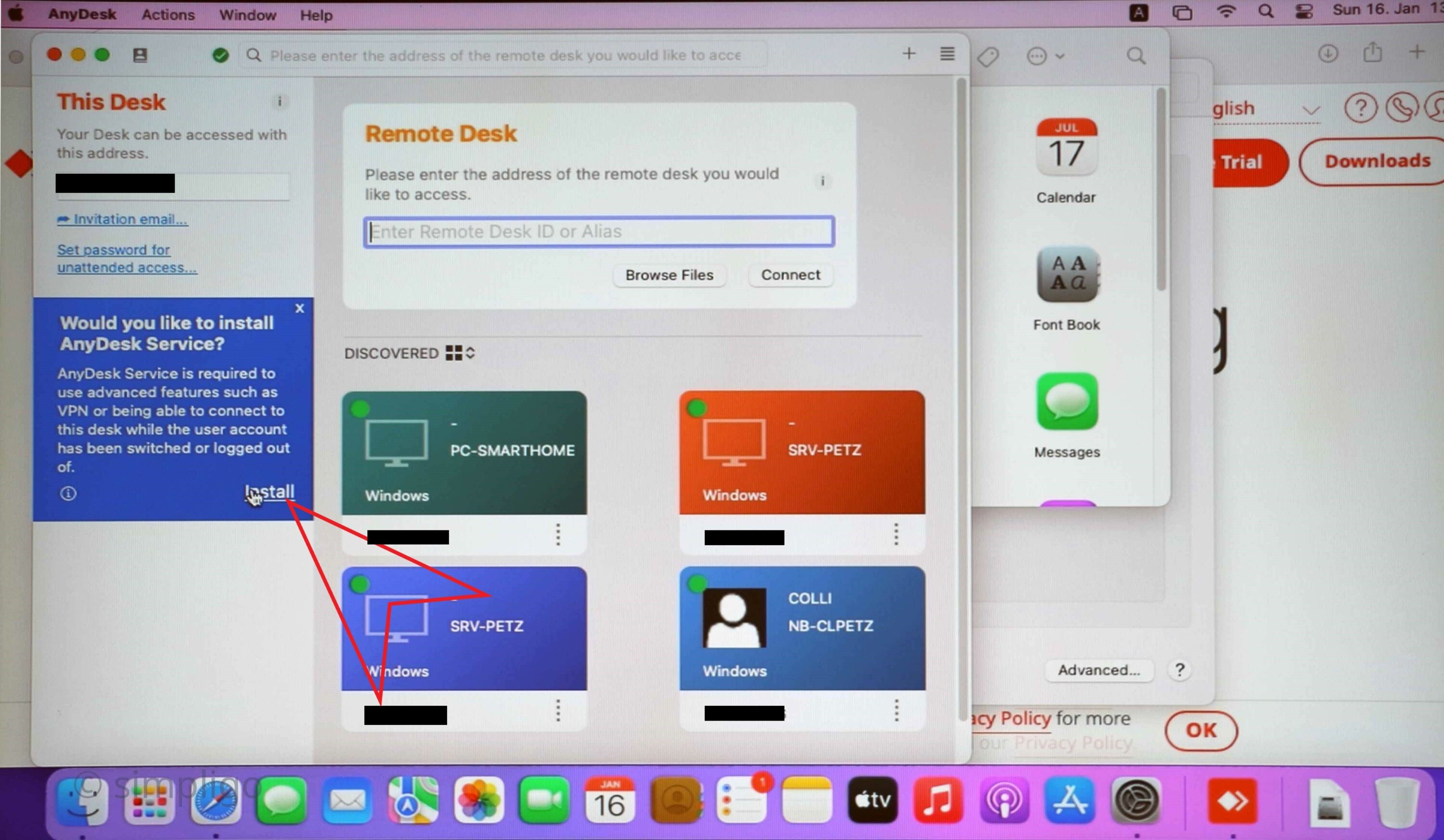Click the Calendar app in background window
The width and height of the screenshot is (1444, 840).
pyautogui.click(x=1066, y=162)
